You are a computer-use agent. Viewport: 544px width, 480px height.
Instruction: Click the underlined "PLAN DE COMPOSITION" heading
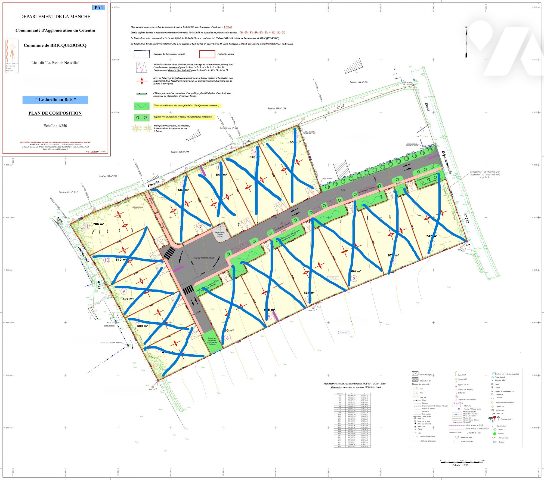(55, 113)
